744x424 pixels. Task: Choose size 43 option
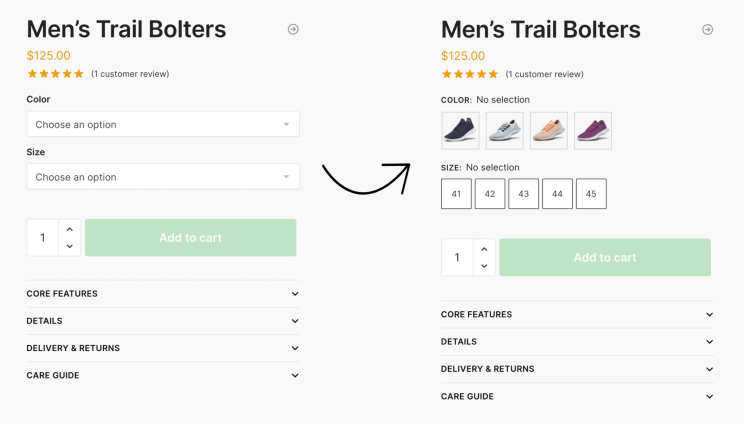[x=523, y=194]
